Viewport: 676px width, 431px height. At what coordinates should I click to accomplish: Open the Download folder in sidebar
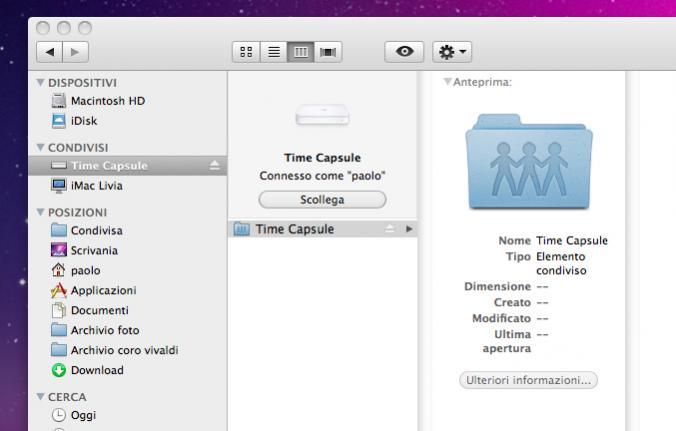point(128,370)
